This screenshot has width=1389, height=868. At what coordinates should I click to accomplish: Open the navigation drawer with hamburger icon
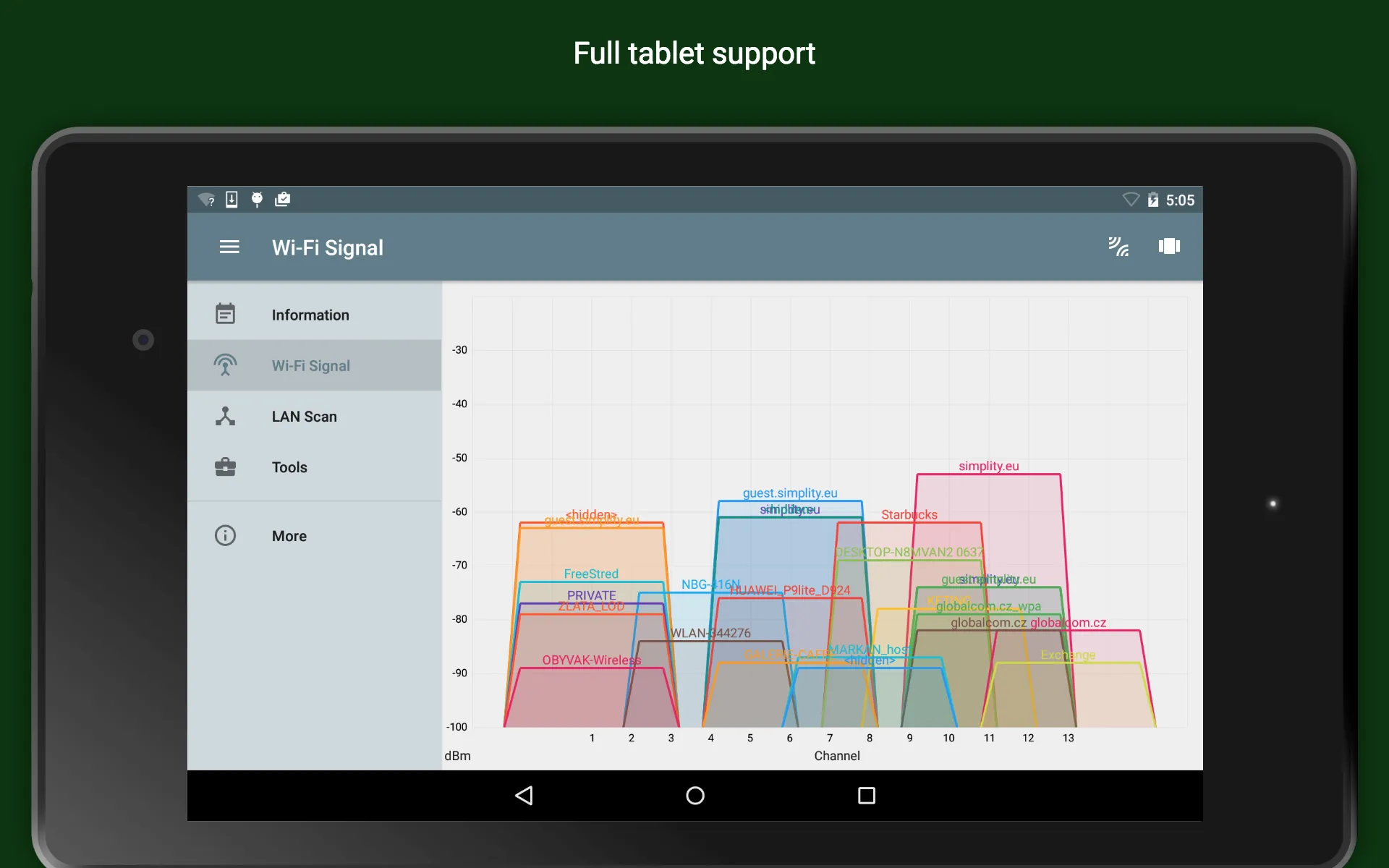pyautogui.click(x=229, y=247)
